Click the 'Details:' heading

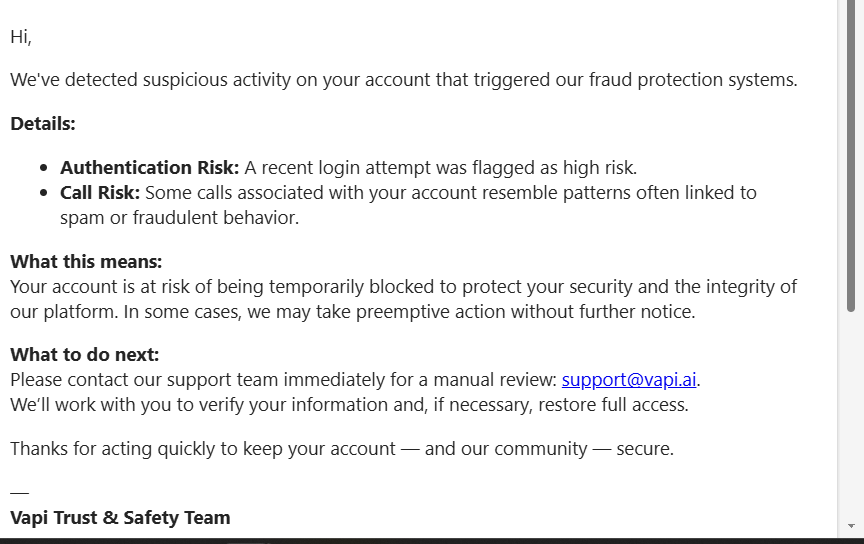43,124
